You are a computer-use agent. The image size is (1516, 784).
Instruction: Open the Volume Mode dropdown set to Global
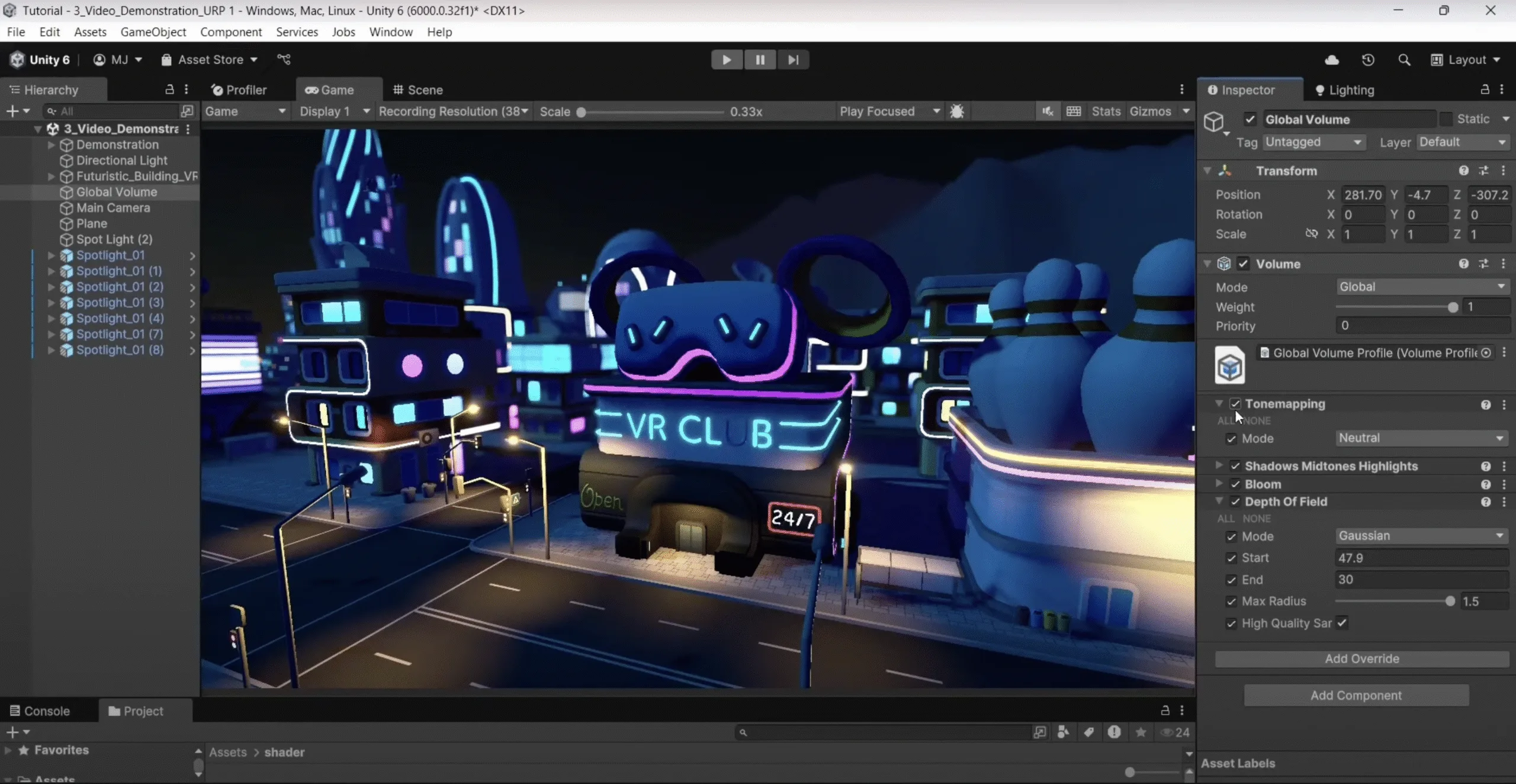click(x=1422, y=287)
